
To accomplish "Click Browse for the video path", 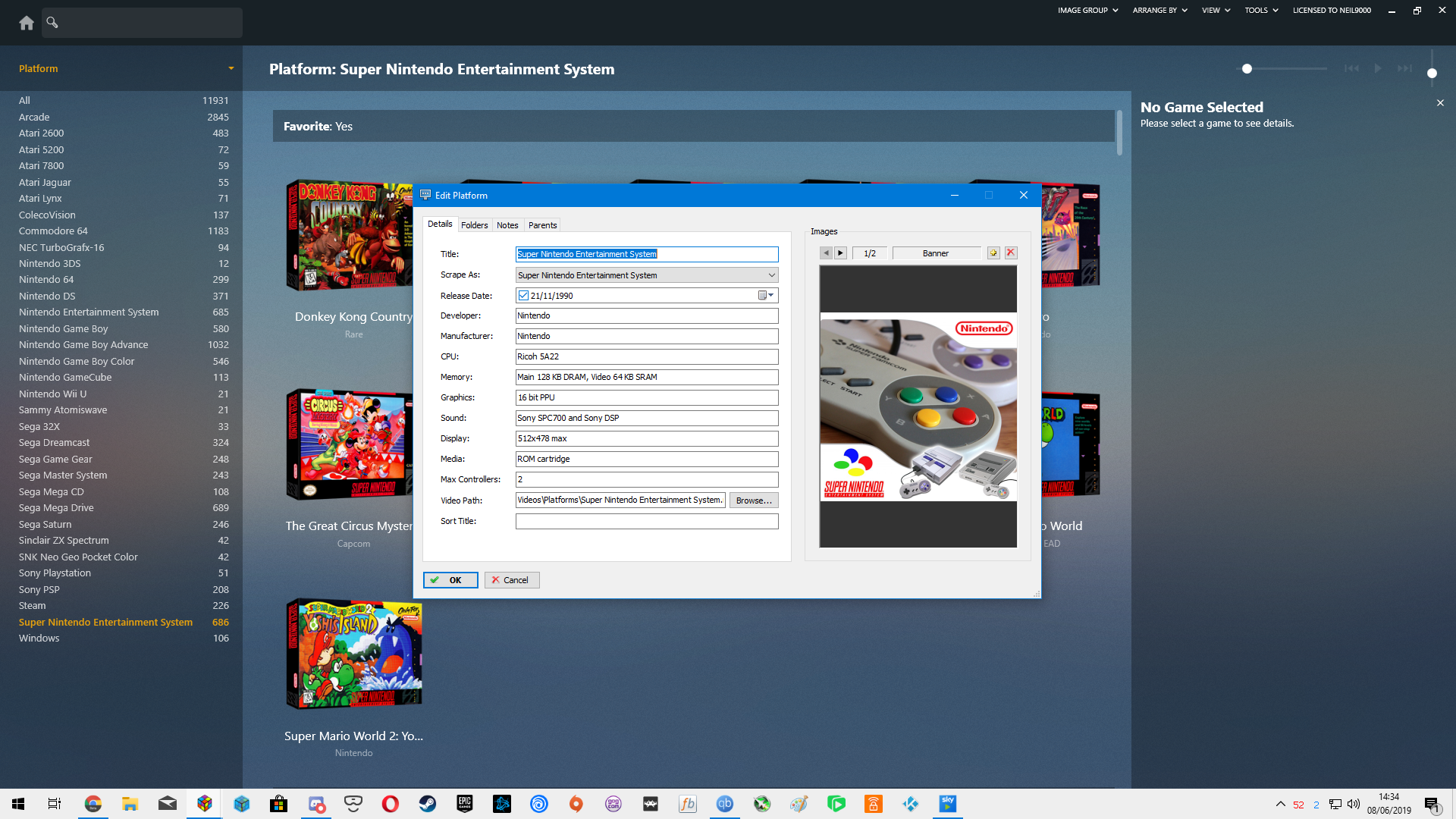I will [x=754, y=500].
